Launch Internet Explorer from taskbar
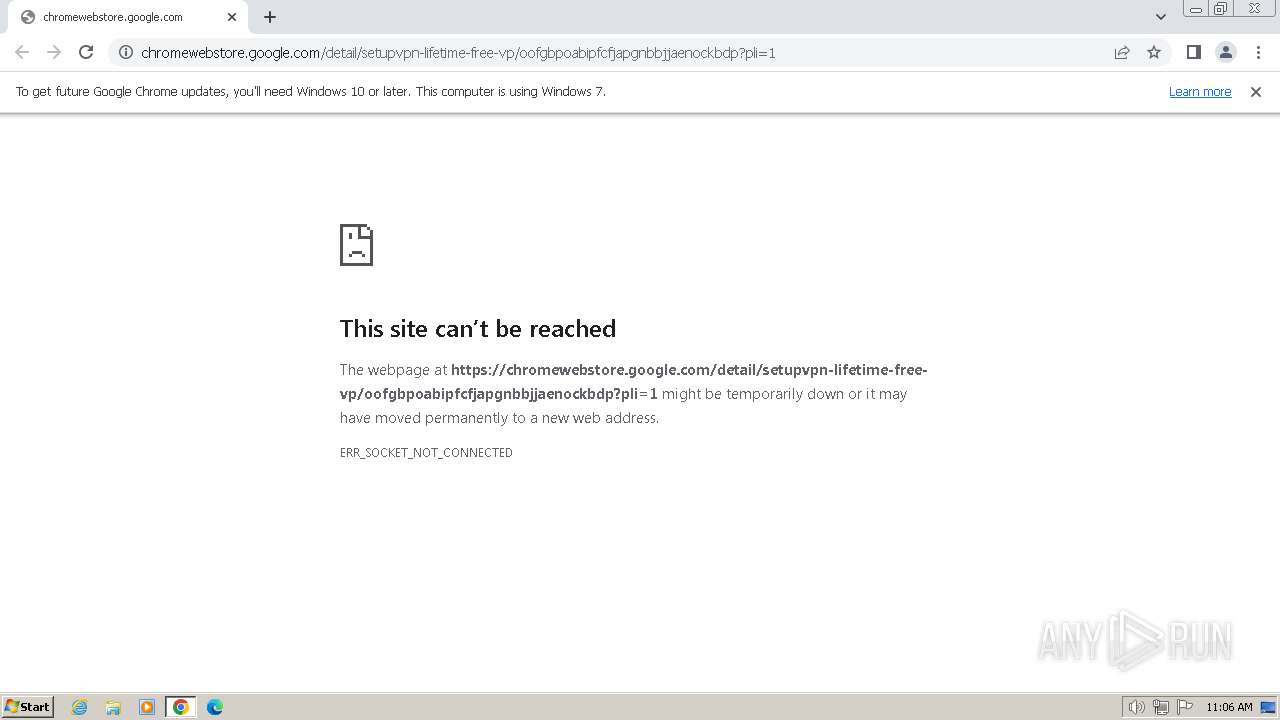The image size is (1280, 720). [80, 707]
